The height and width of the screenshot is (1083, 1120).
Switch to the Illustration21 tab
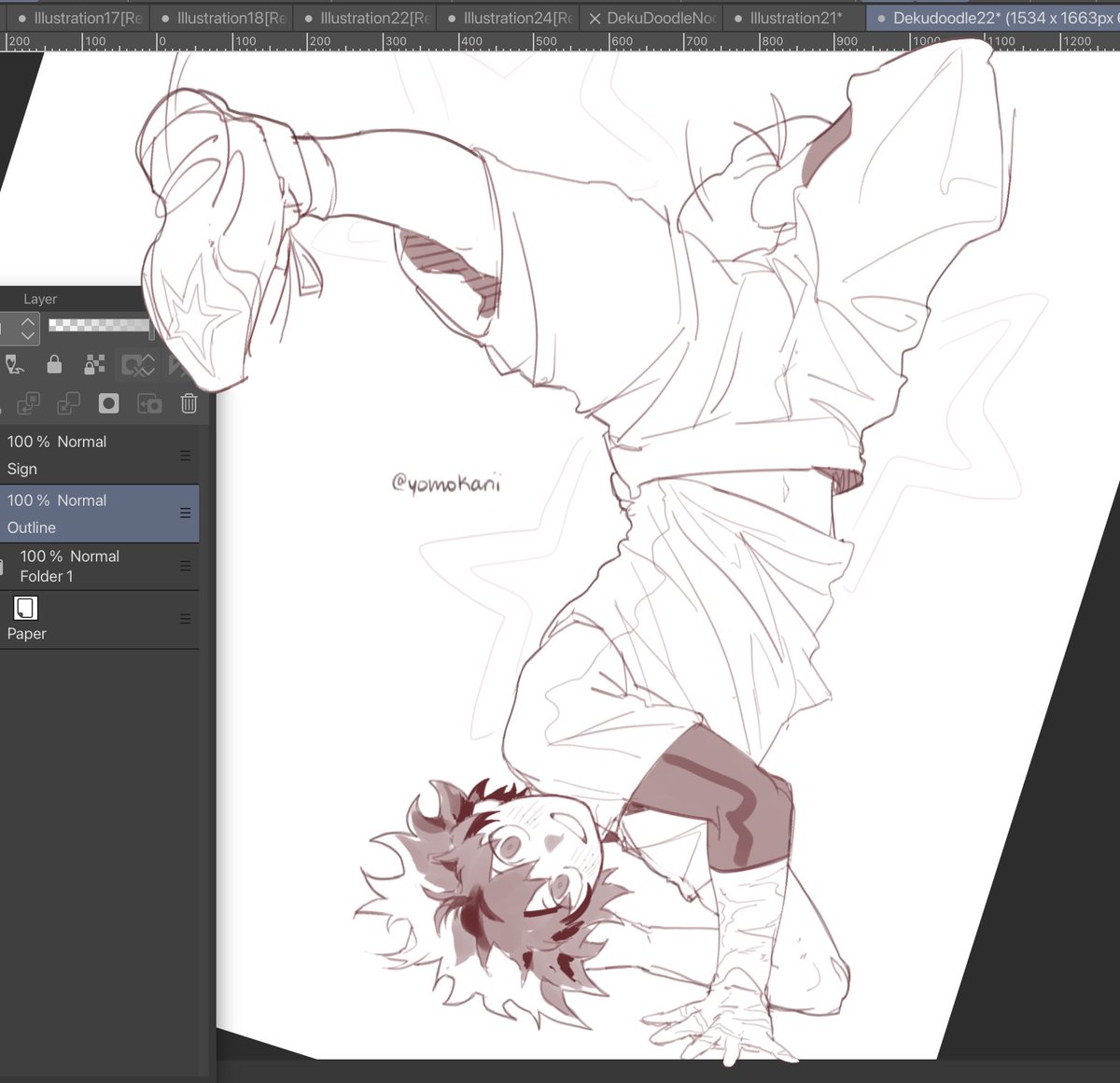pos(793,18)
